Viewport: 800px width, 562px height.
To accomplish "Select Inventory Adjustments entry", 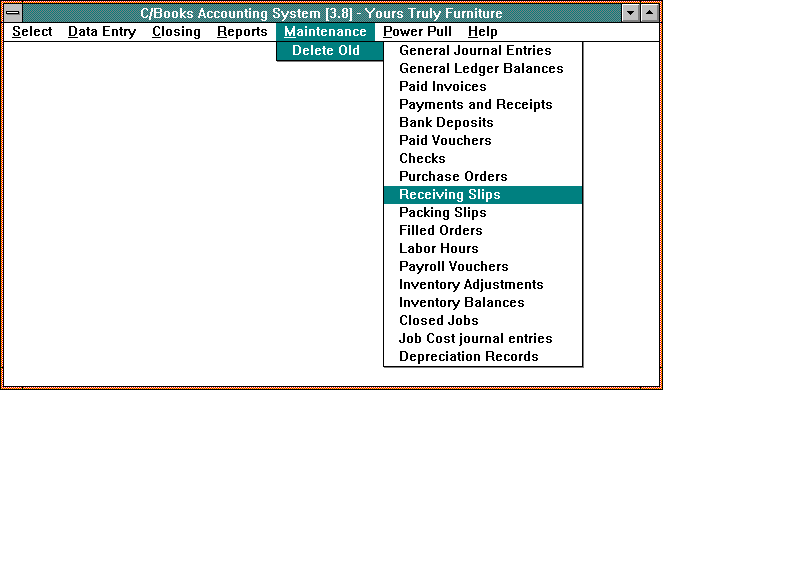I will coord(471,285).
